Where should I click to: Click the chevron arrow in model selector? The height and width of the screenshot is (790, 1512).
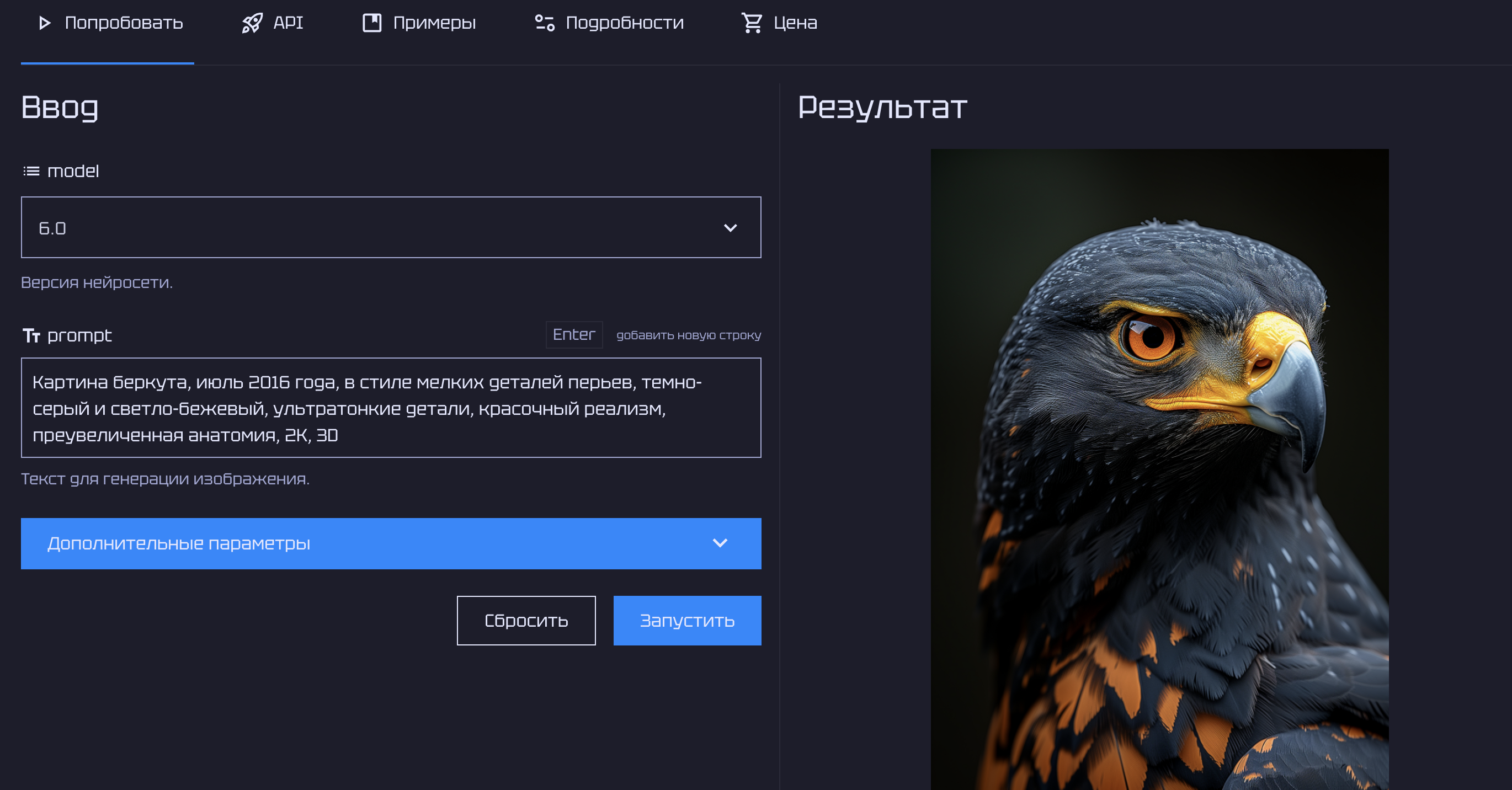coord(730,228)
